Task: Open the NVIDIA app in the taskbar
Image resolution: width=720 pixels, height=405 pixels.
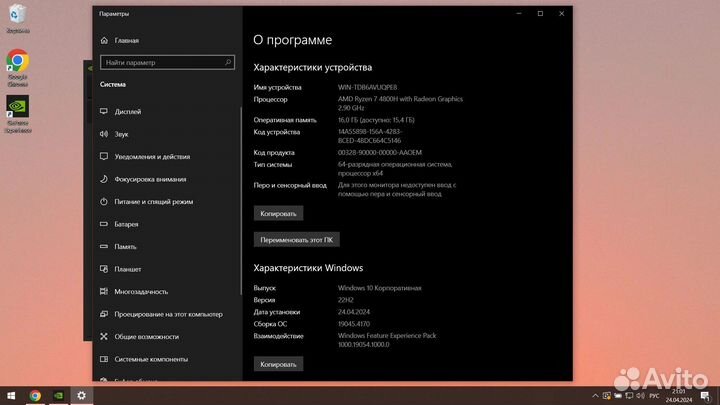Action: pos(58,395)
